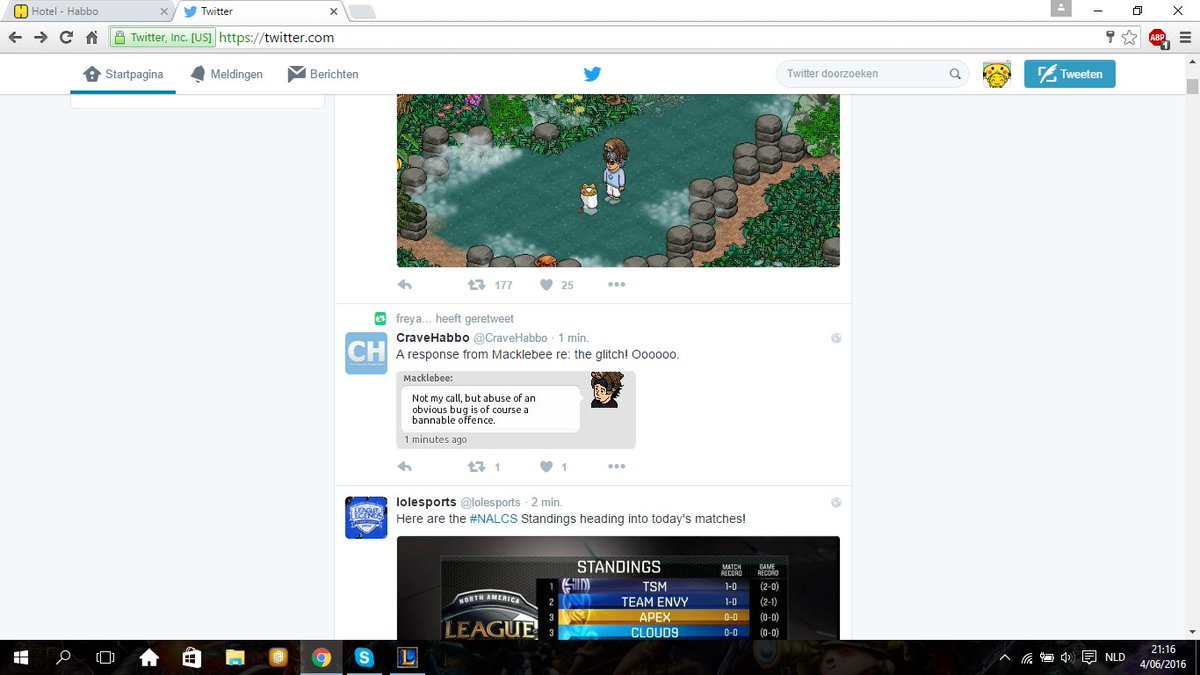Click the key icon in address bar
Screen dimensions: 1200x675
click(x=1110, y=37)
